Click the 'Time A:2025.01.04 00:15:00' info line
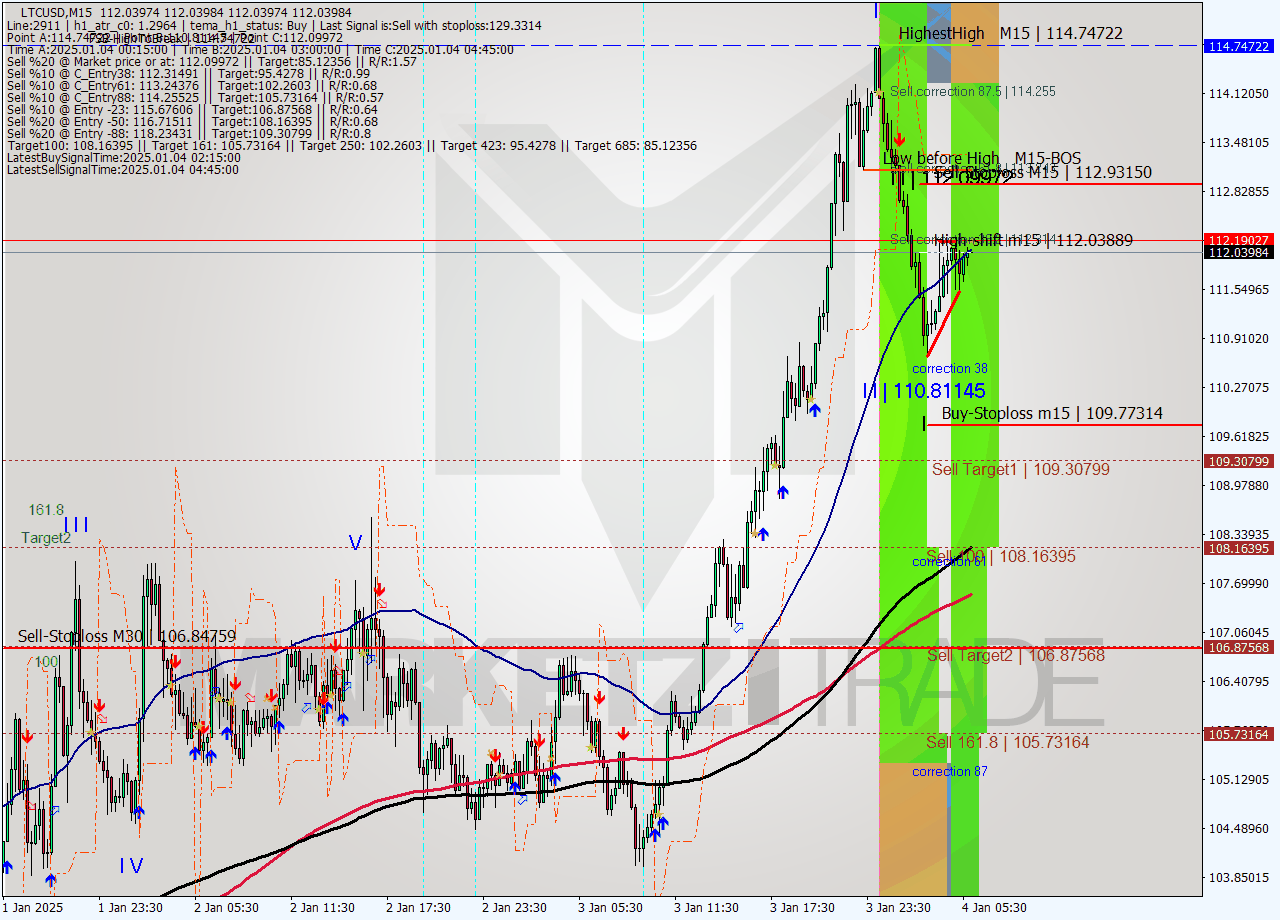1280x920 pixels. [x=260, y=49]
